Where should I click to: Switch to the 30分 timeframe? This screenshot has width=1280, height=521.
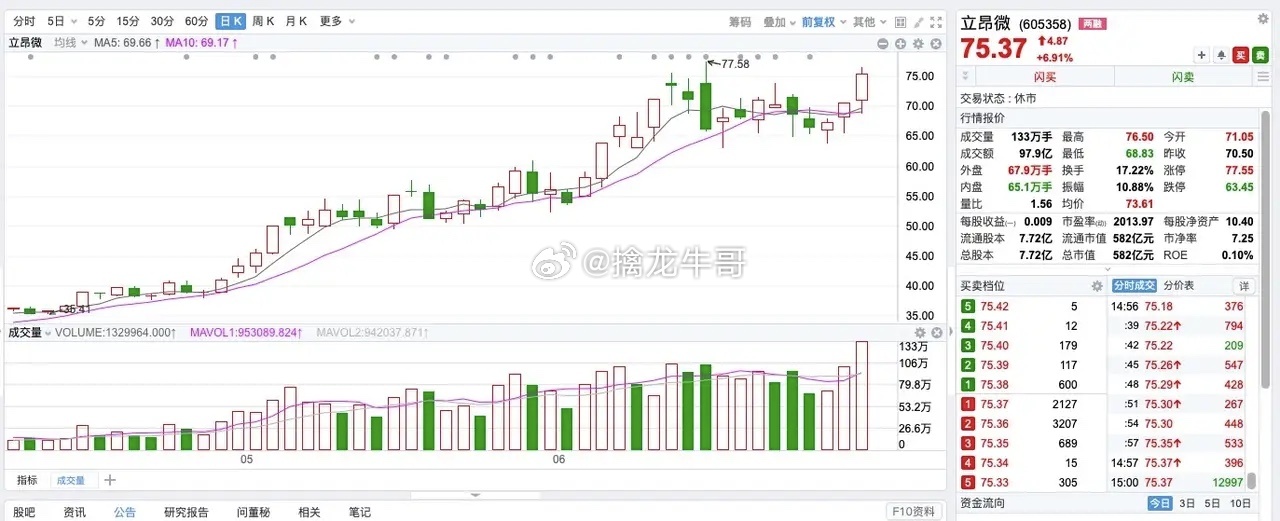tap(162, 21)
